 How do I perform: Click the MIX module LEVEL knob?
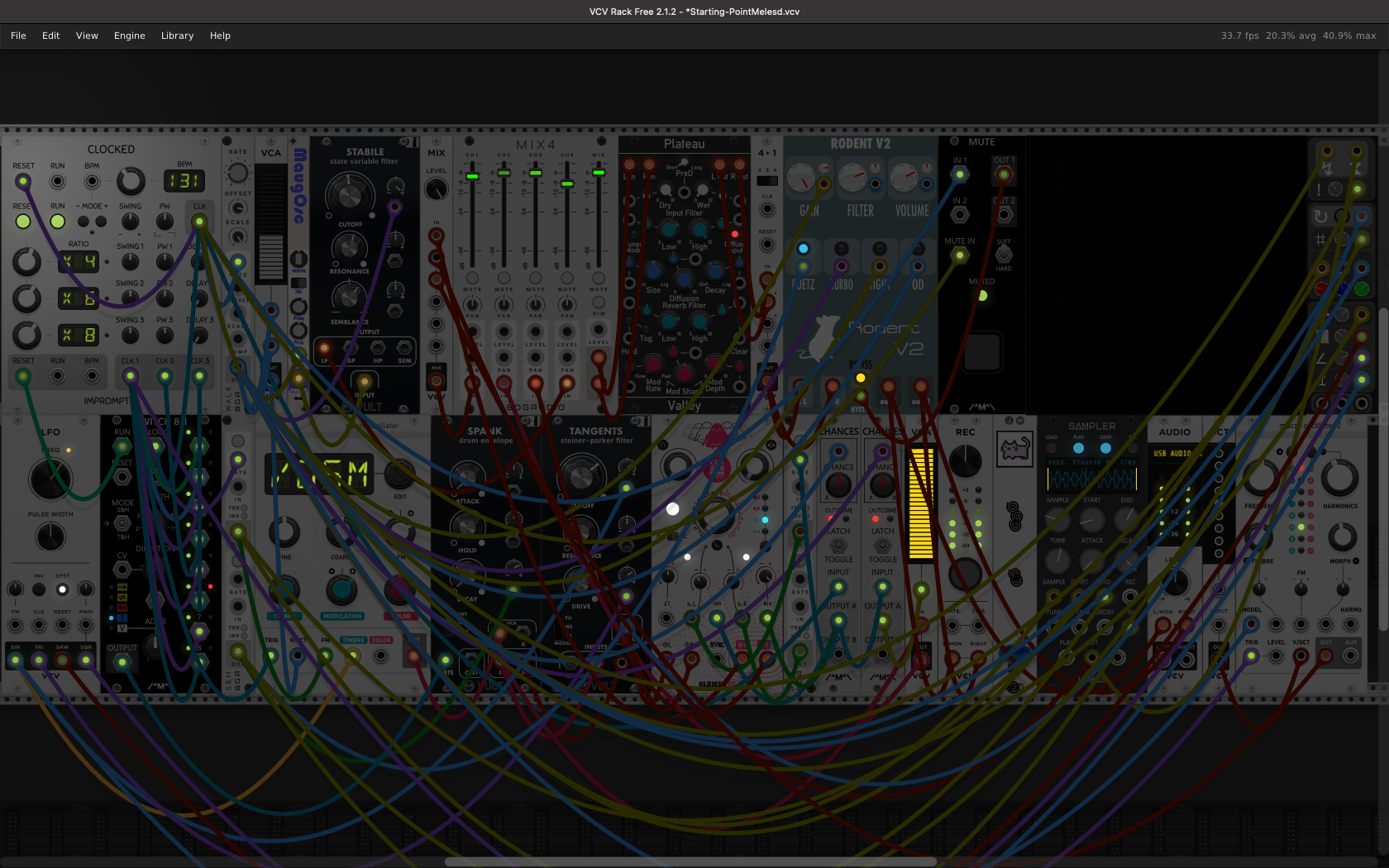[436, 189]
